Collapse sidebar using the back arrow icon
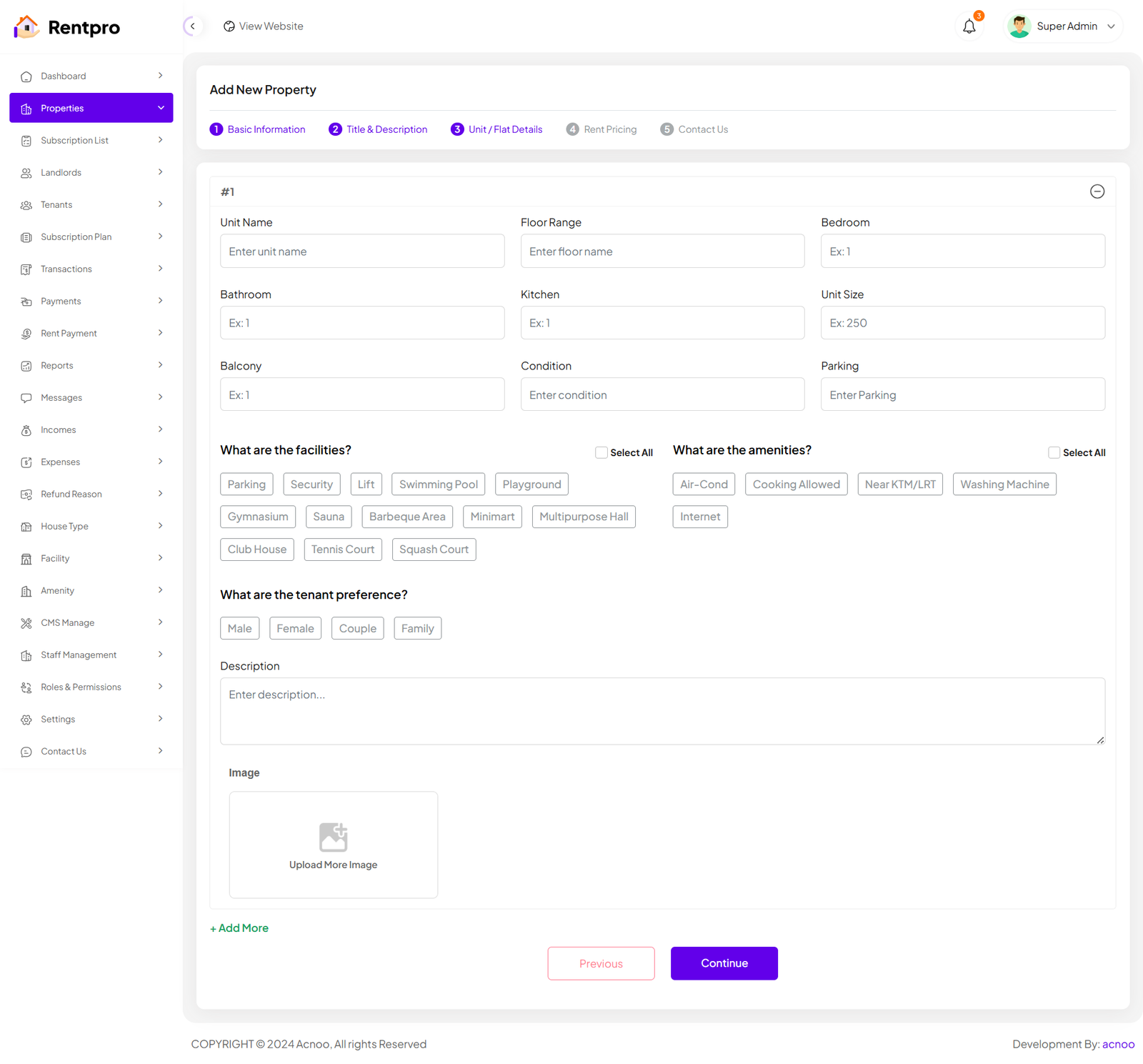 [x=192, y=26]
